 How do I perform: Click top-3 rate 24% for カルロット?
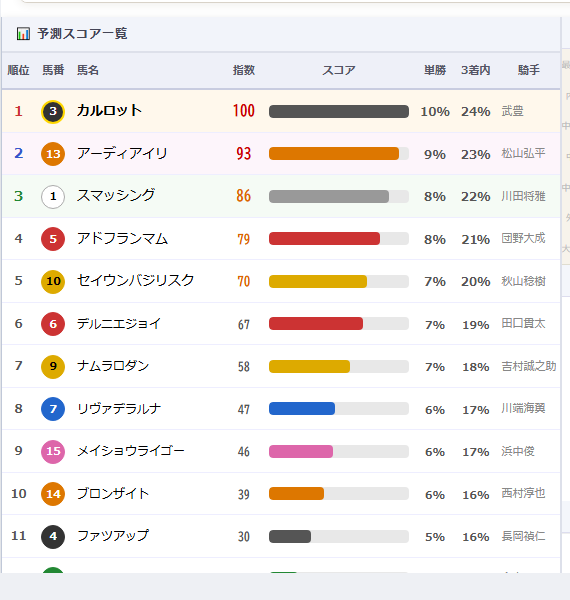[476, 112]
